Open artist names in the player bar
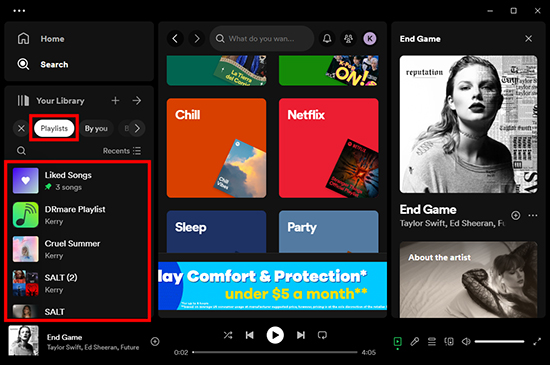 click(93, 347)
